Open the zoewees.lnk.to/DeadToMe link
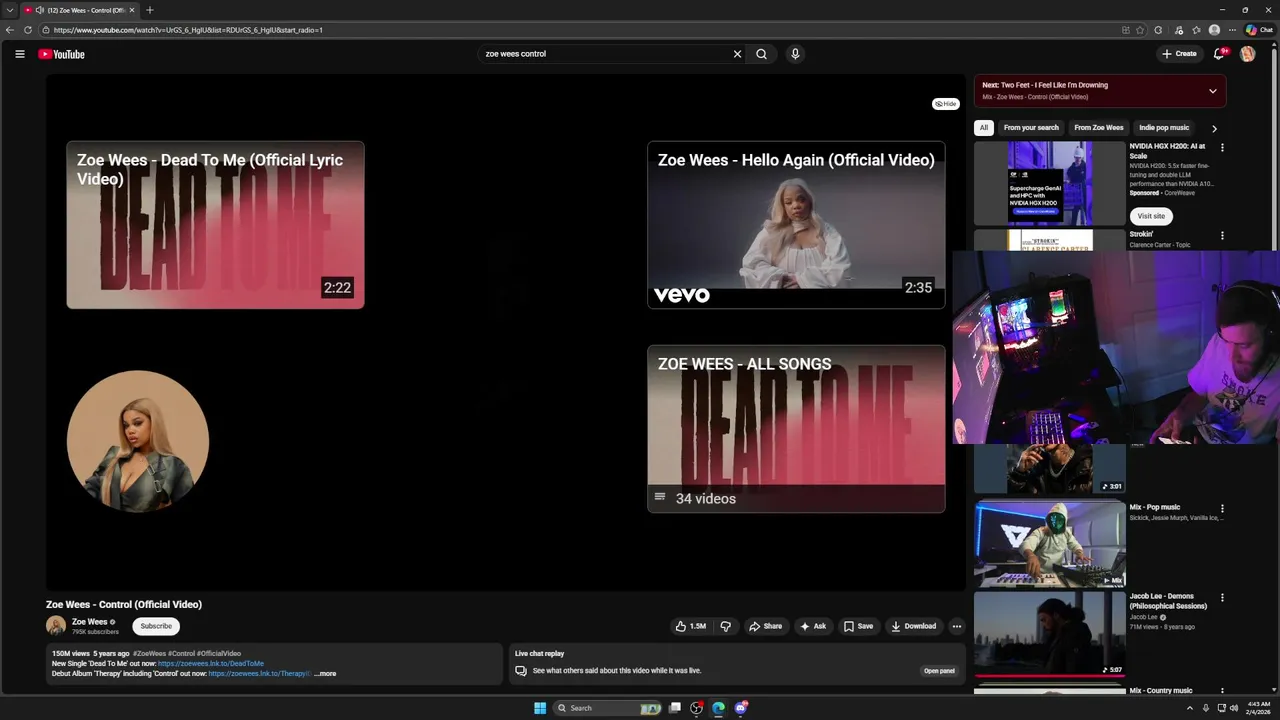 pos(211,664)
